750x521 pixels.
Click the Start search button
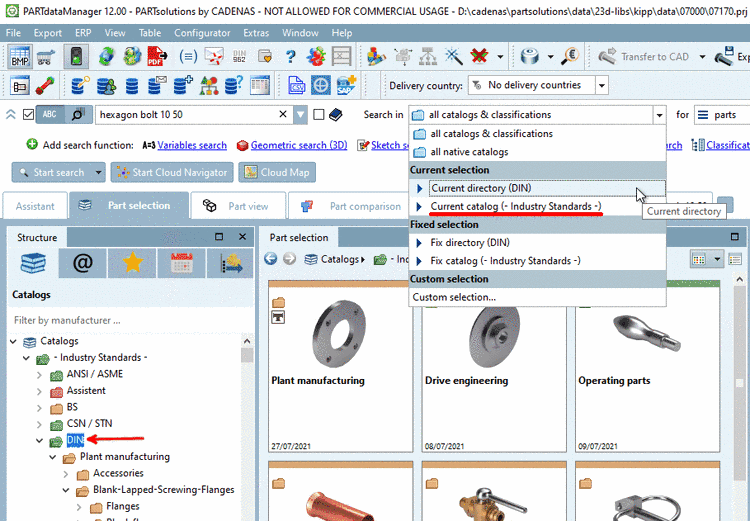coord(53,172)
